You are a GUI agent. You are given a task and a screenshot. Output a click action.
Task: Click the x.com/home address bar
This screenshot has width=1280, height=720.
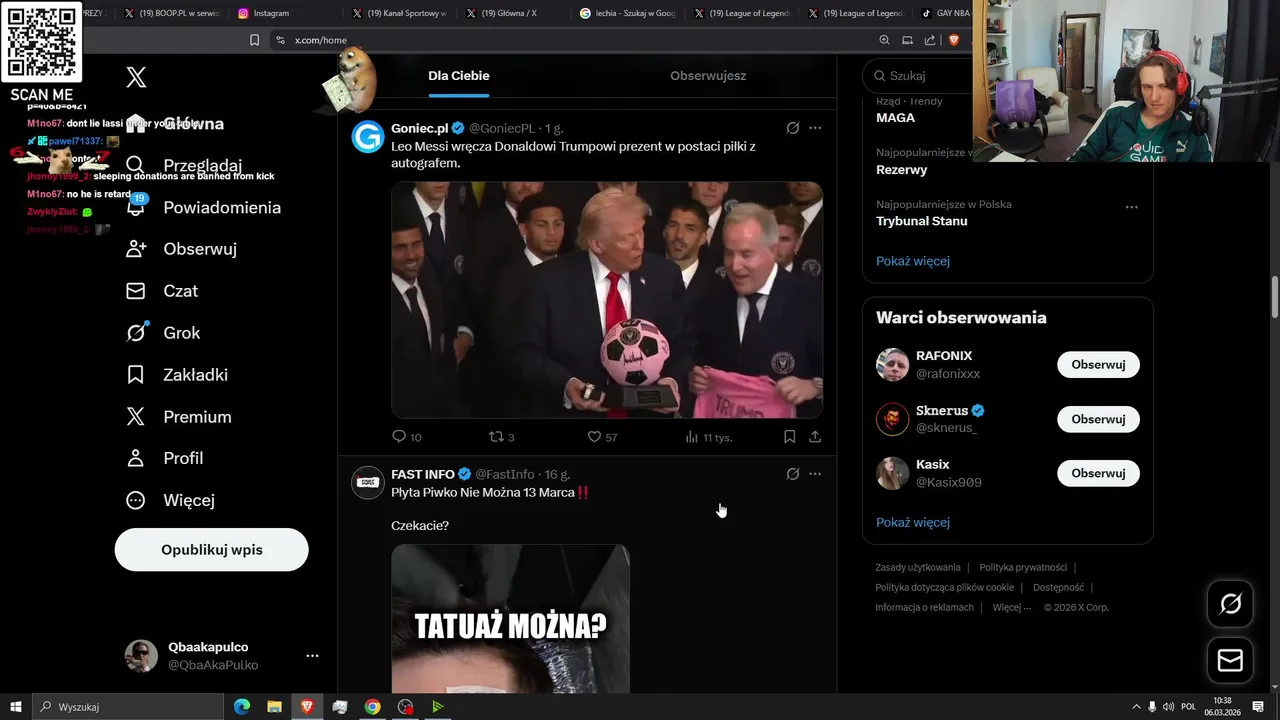[x=321, y=40]
